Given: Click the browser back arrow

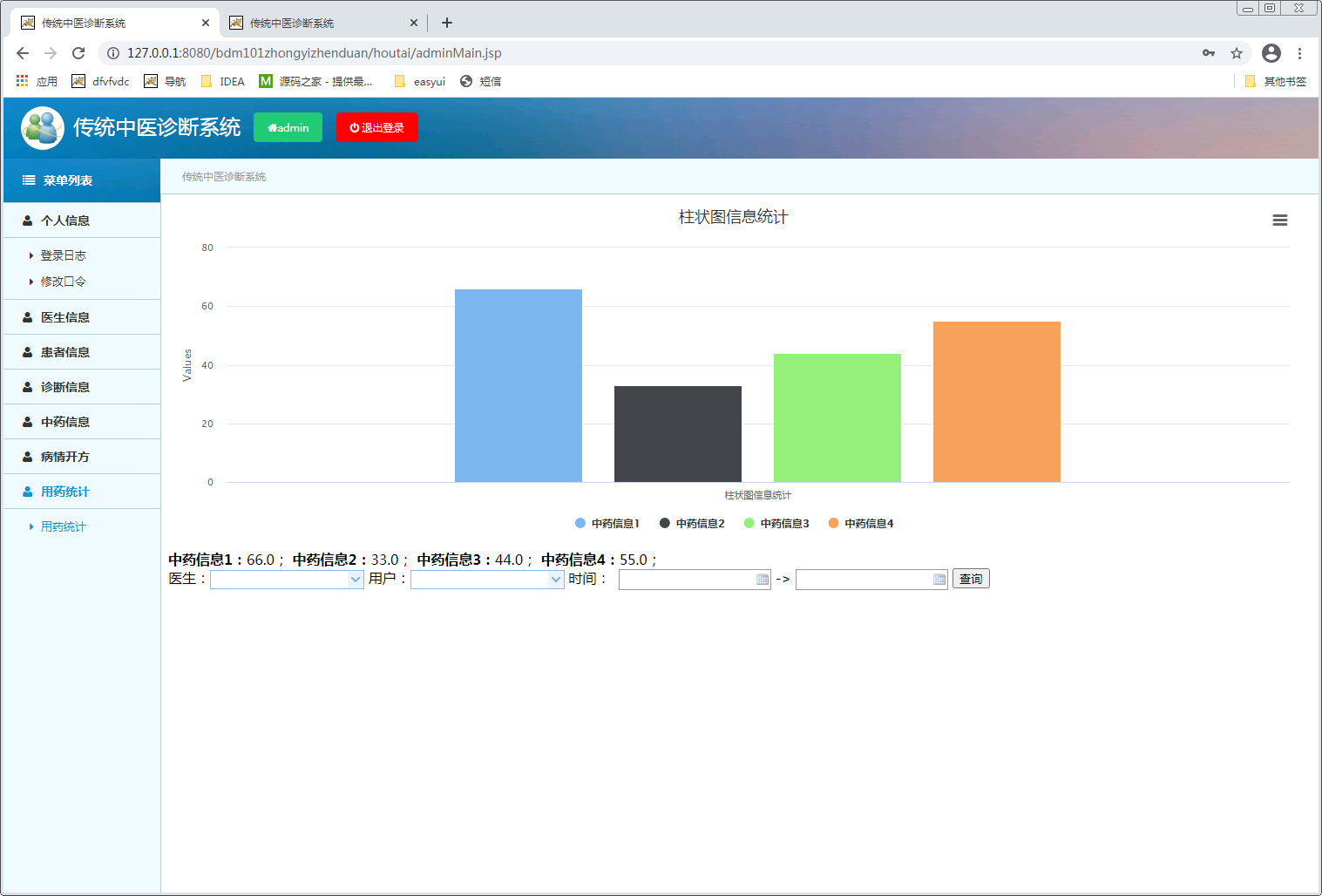Looking at the screenshot, I should pyautogui.click(x=23, y=53).
